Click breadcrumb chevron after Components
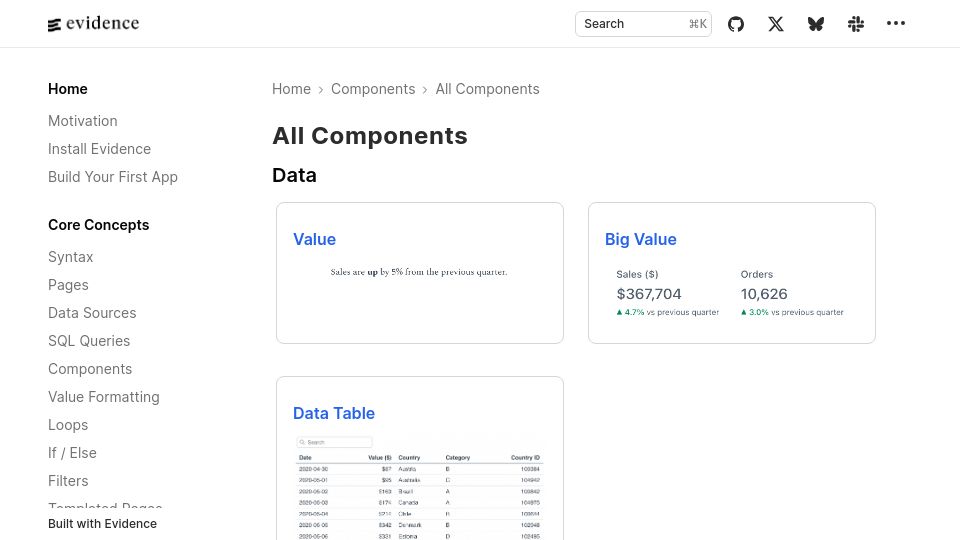This screenshot has height=540, width=960. point(425,90)
